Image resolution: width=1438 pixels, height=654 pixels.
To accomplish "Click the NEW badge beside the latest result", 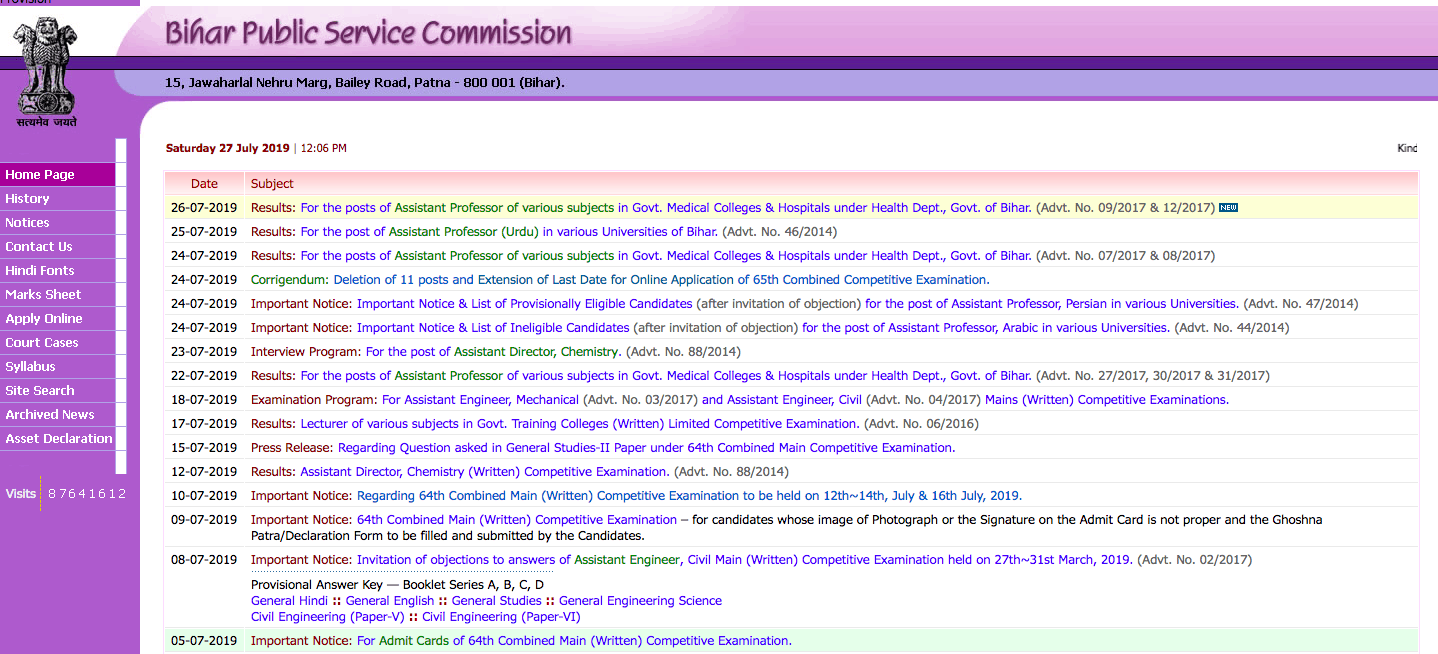I will [x=1228, y=208].
